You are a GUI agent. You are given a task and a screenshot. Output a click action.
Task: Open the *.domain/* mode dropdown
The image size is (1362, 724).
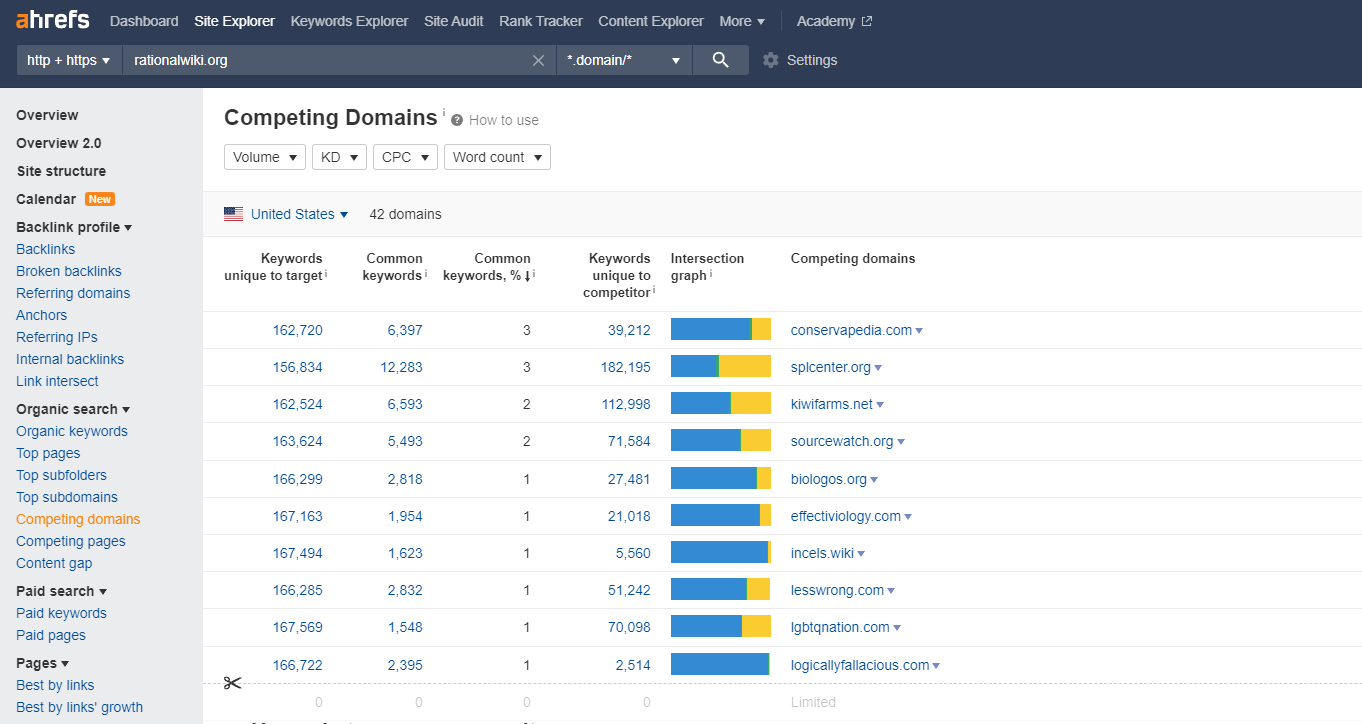pos(625,60)
